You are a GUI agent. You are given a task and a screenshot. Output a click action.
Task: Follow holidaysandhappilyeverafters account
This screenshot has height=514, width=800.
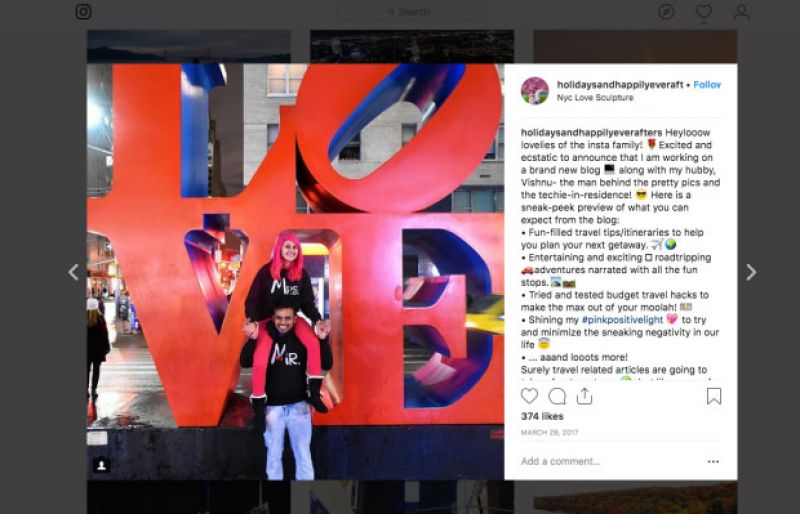(707, 85)
